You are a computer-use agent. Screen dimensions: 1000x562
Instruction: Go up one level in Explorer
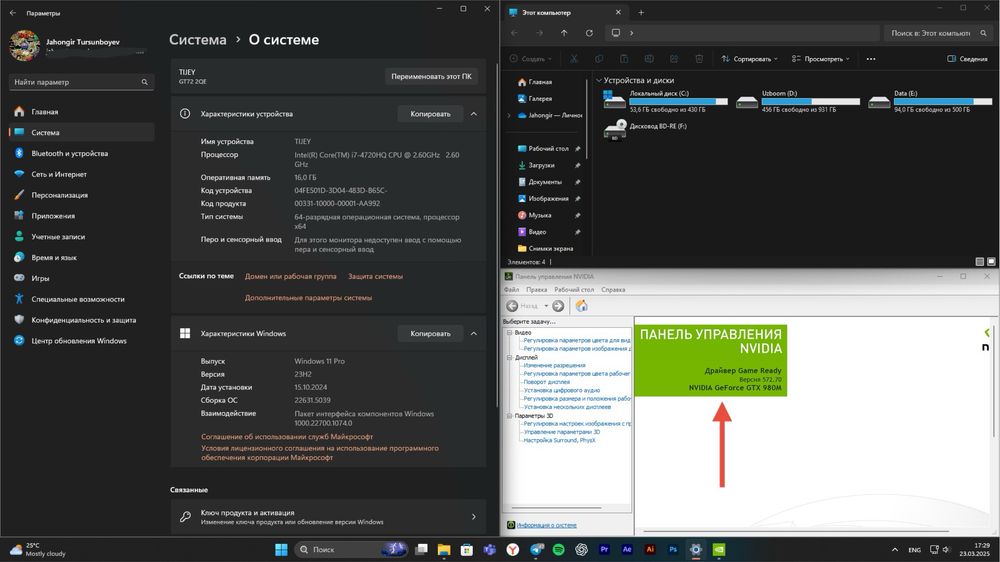pyautogui.click(x=564, y=33)
